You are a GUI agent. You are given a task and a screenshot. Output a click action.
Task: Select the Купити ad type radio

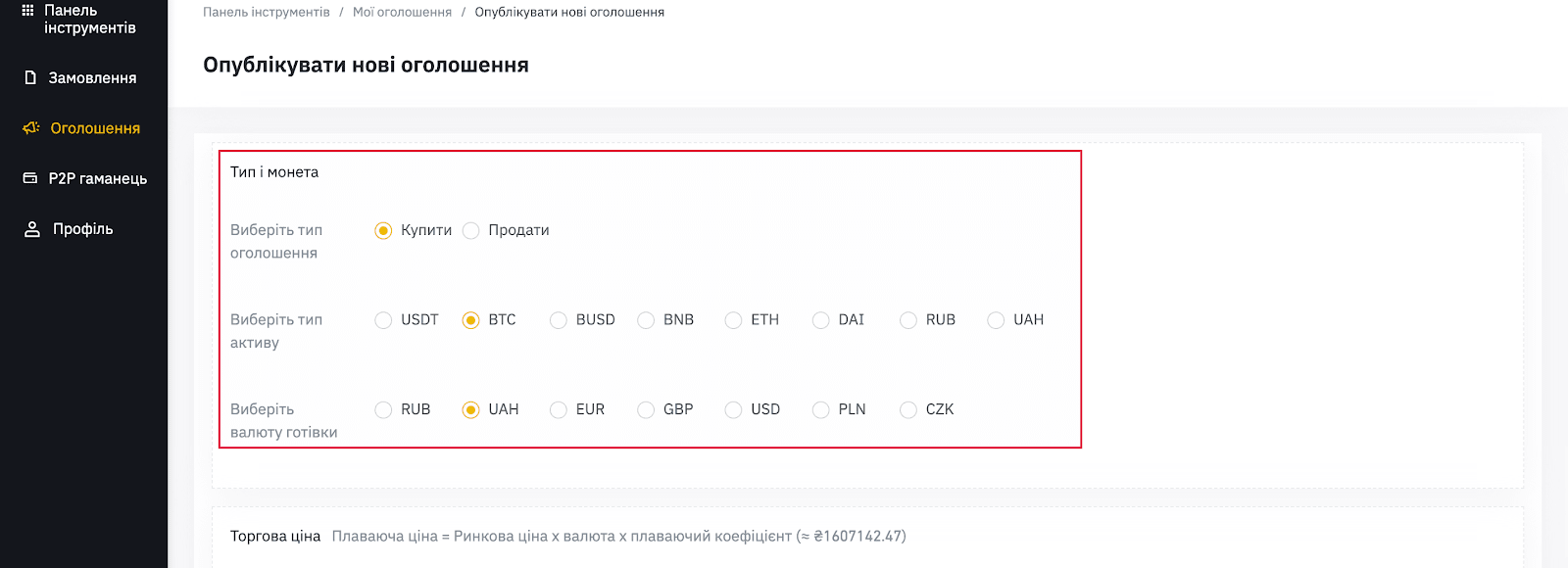coord(383,230)
